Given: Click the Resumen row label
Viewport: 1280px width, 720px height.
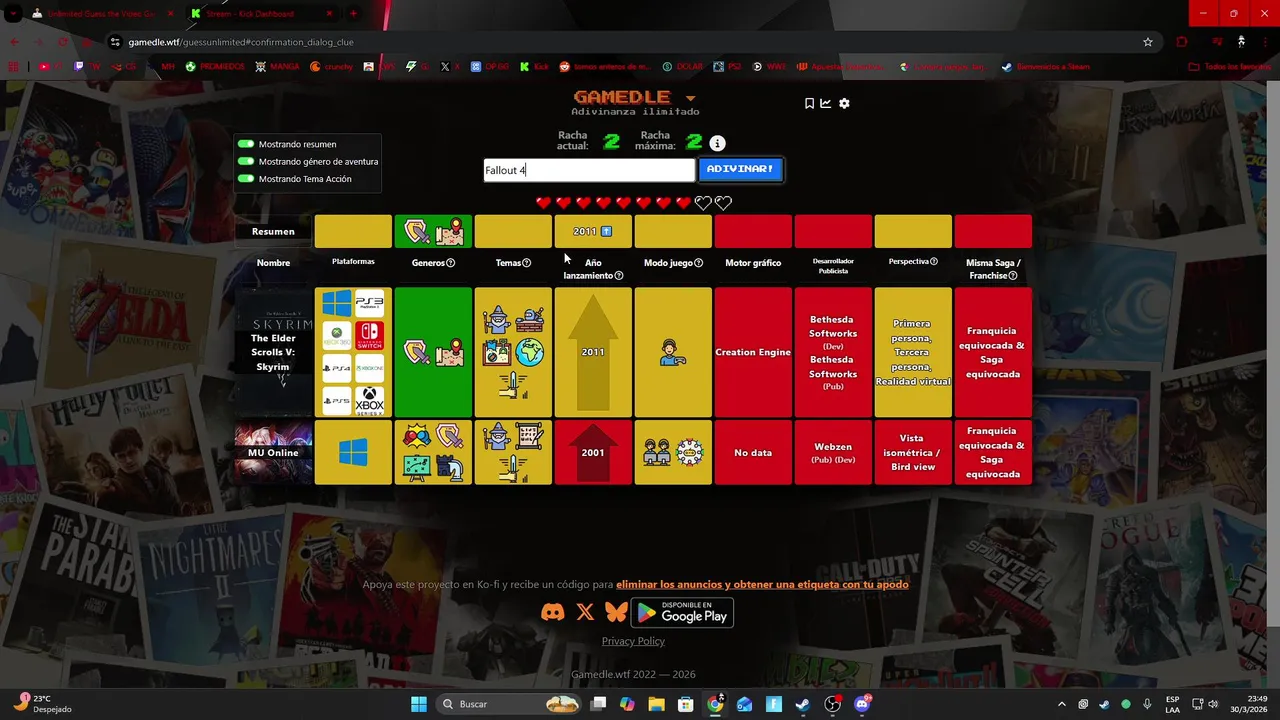Looking at the screenshot, I should point(273,231).
